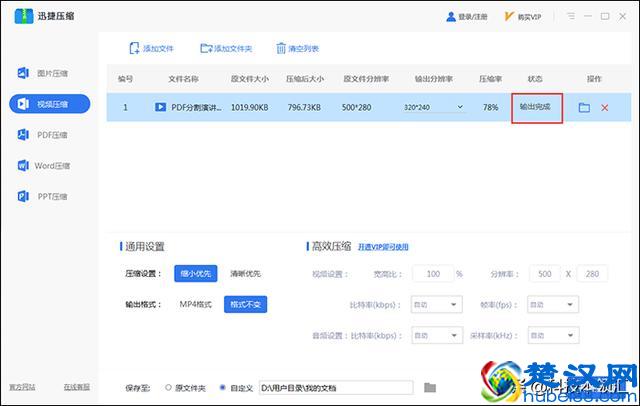Open output folder icon in the file row
The width and height of the screenshot is (640, 406).
pyautogui.click(x=584, y=107)
